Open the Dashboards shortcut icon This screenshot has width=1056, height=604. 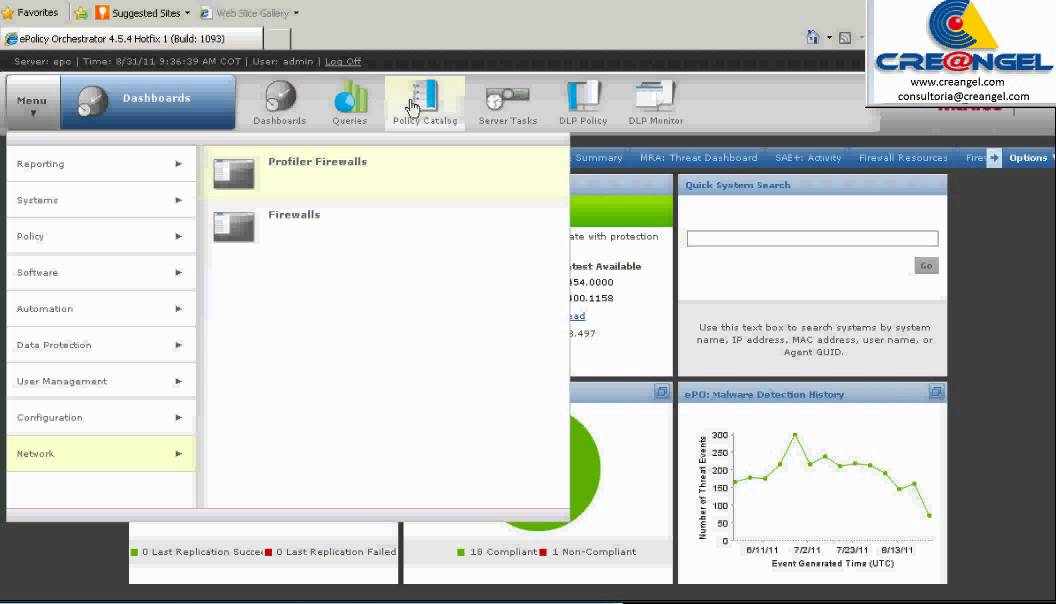click(279, 103)
